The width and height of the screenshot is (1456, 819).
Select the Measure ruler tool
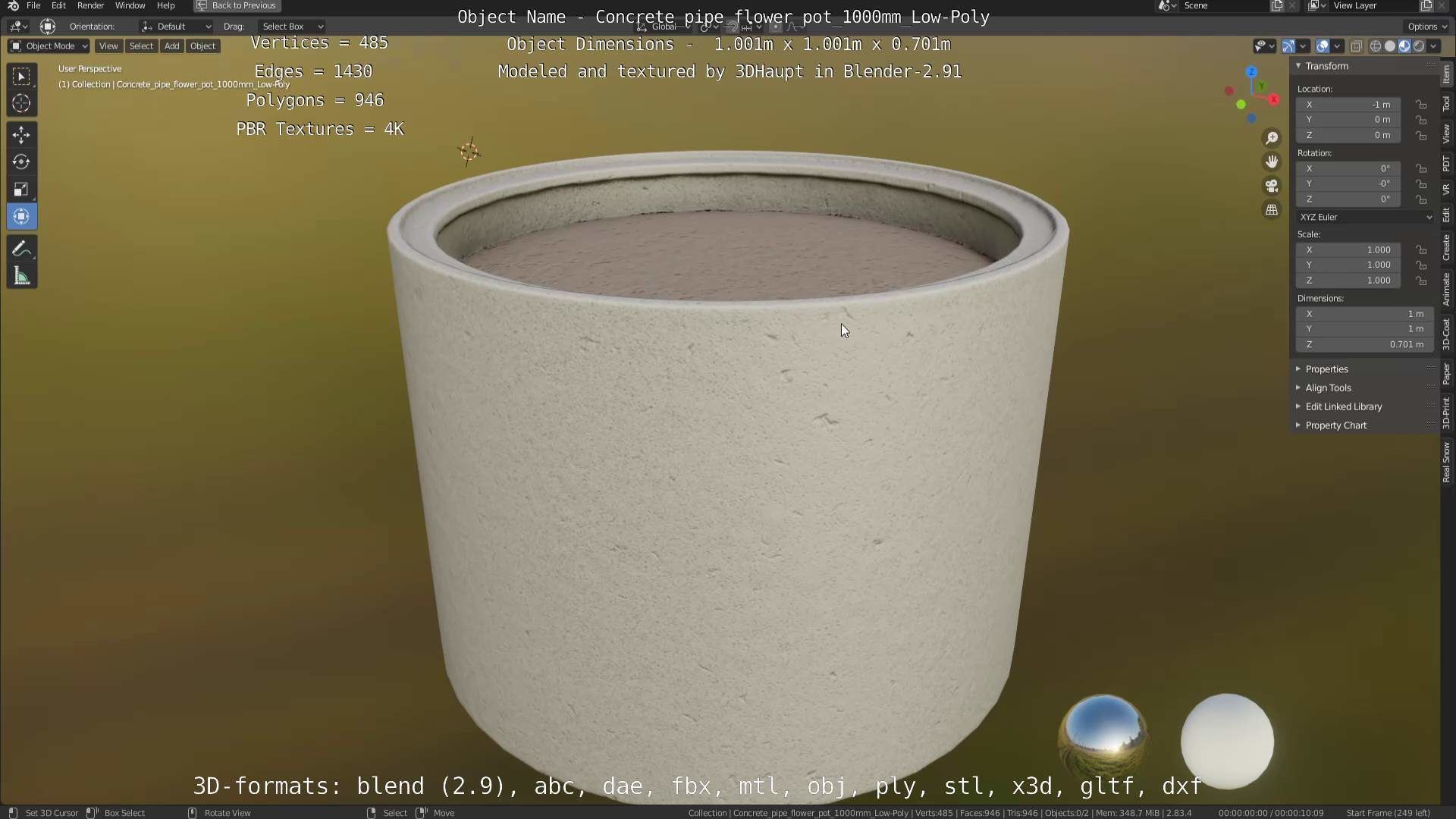tap(21, 276)
